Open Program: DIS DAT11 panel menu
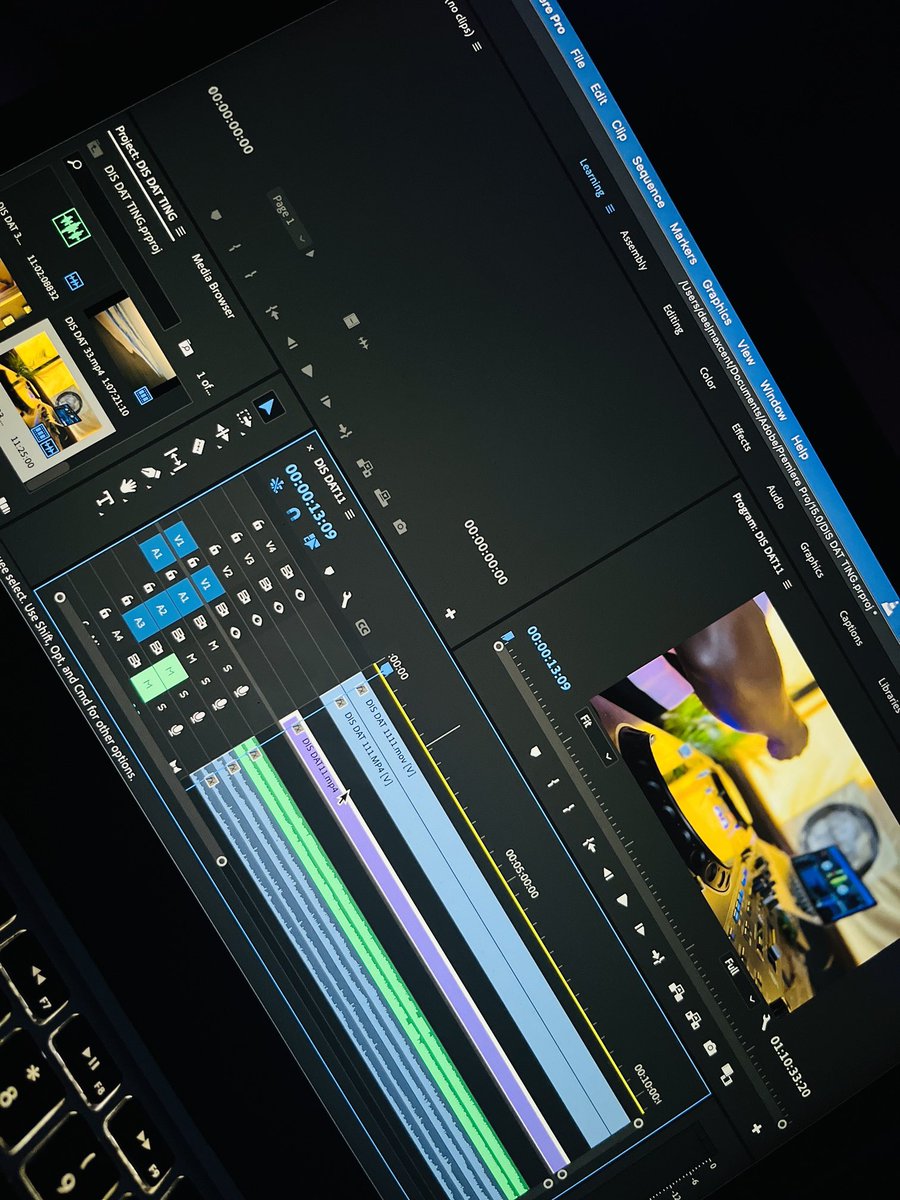The image size is (900, 1200). point(788,584)
